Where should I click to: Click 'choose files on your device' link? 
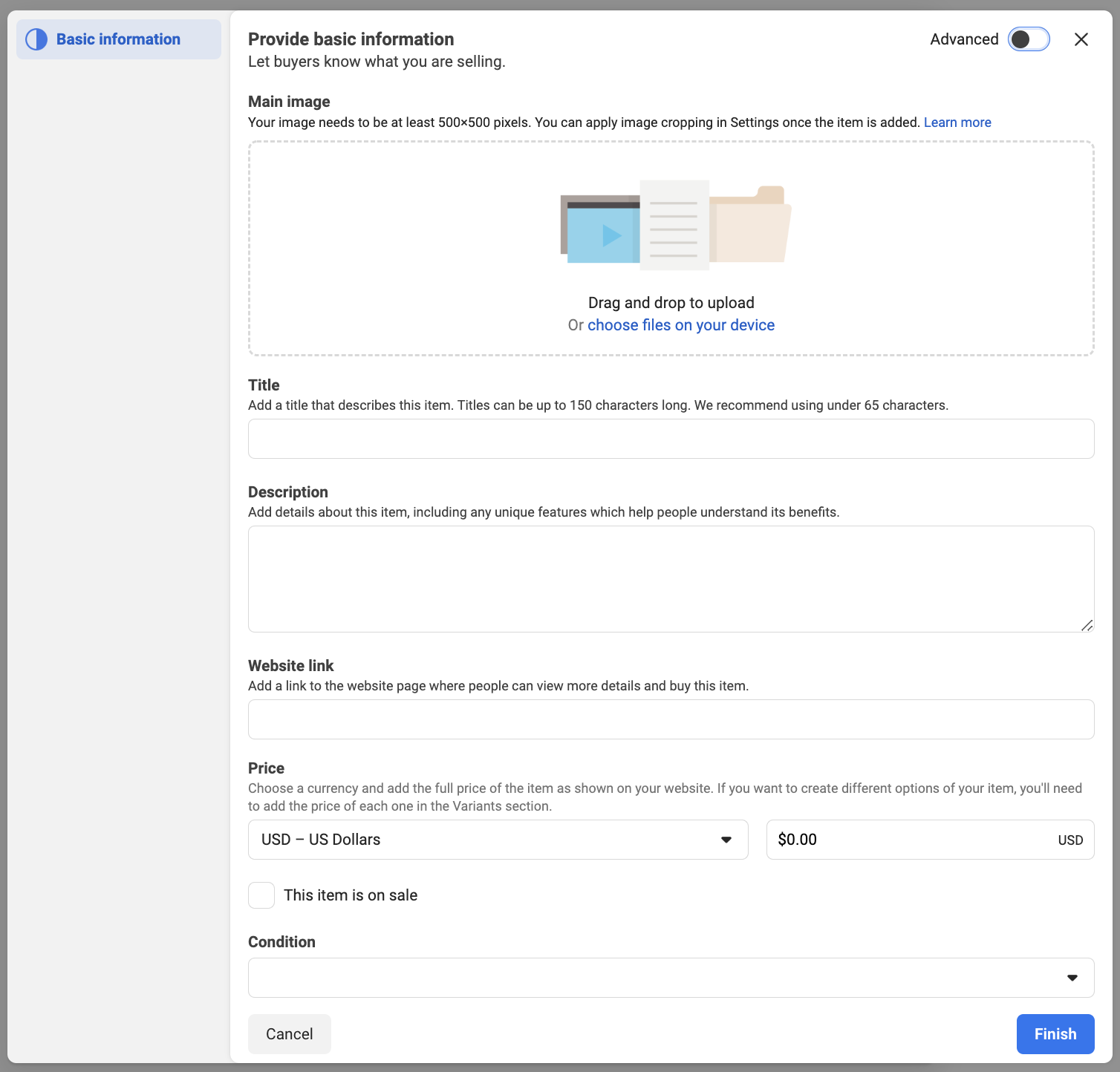click(680, 325)
